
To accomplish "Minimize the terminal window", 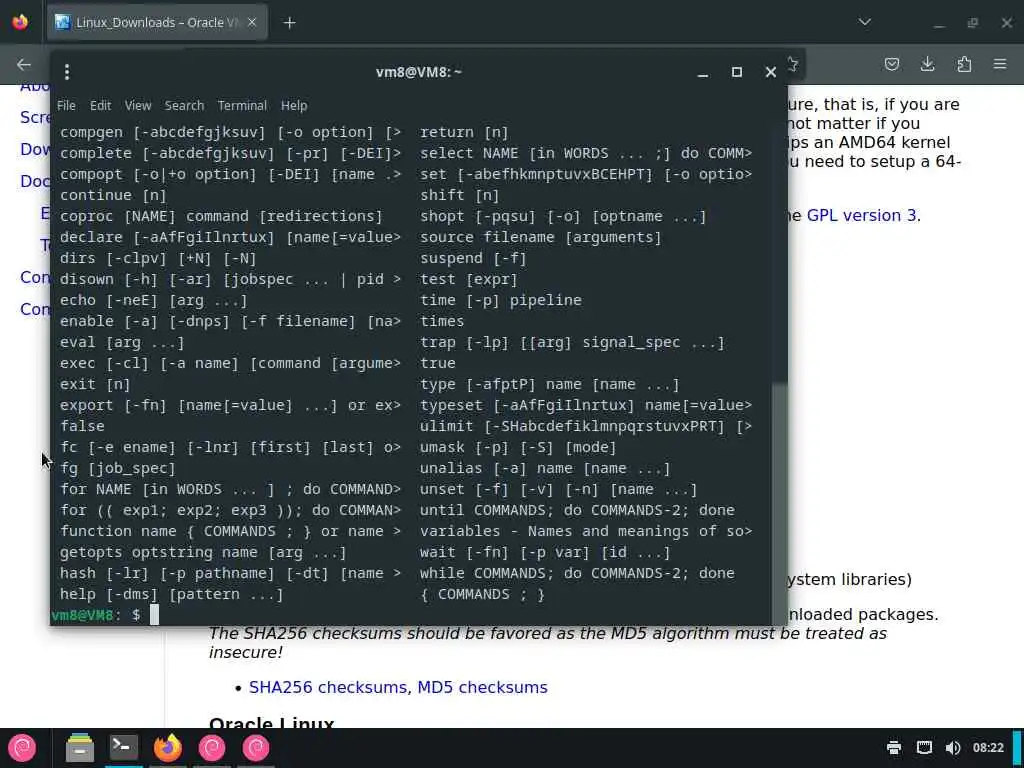I will 703,72.
